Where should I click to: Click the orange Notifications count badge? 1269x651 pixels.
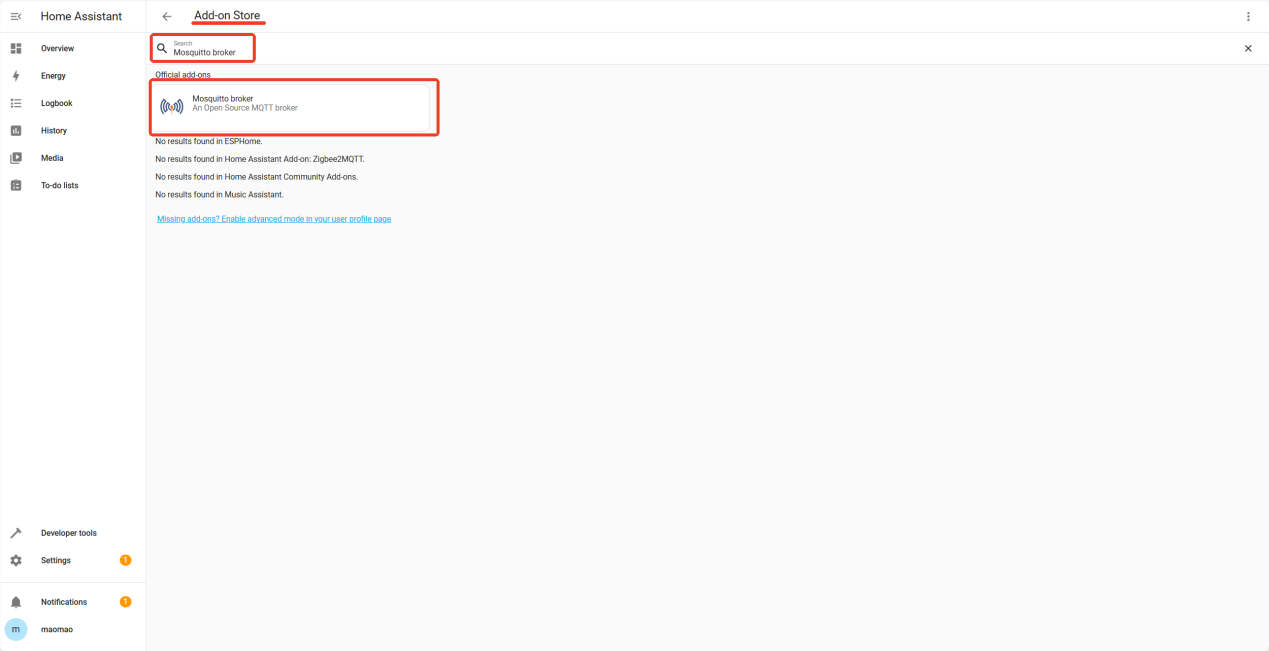coord(125,602)
